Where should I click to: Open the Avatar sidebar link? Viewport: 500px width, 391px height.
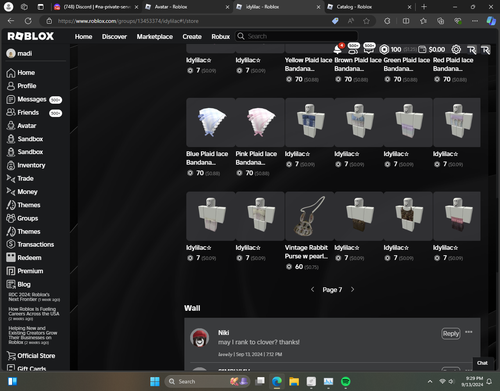click(x=21, y=126)
